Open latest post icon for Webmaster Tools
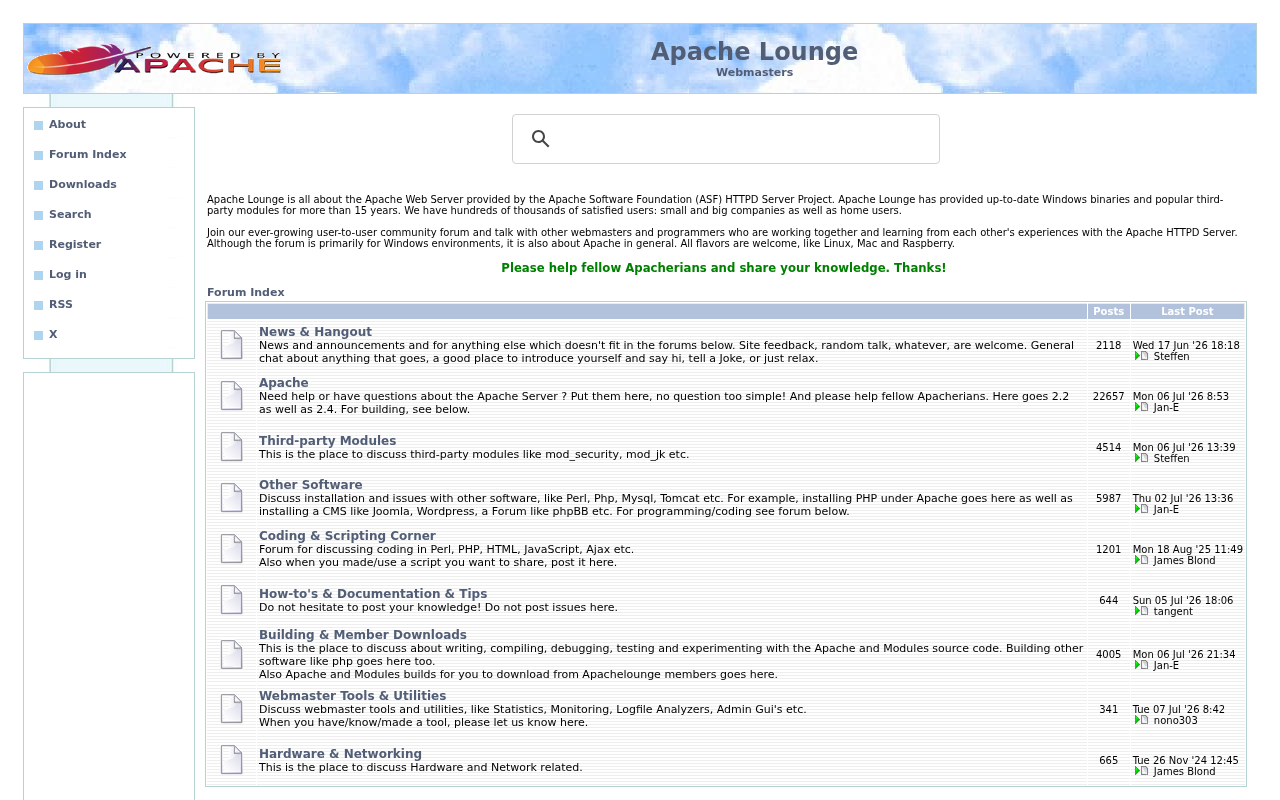This screenshot has height=800, width=1280. tap(1141, 720)
